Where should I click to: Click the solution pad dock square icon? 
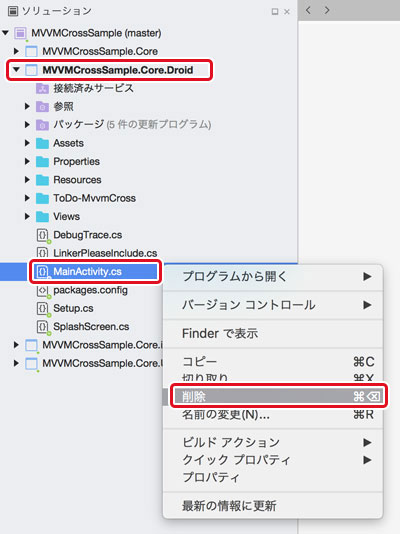pos(275,12)
